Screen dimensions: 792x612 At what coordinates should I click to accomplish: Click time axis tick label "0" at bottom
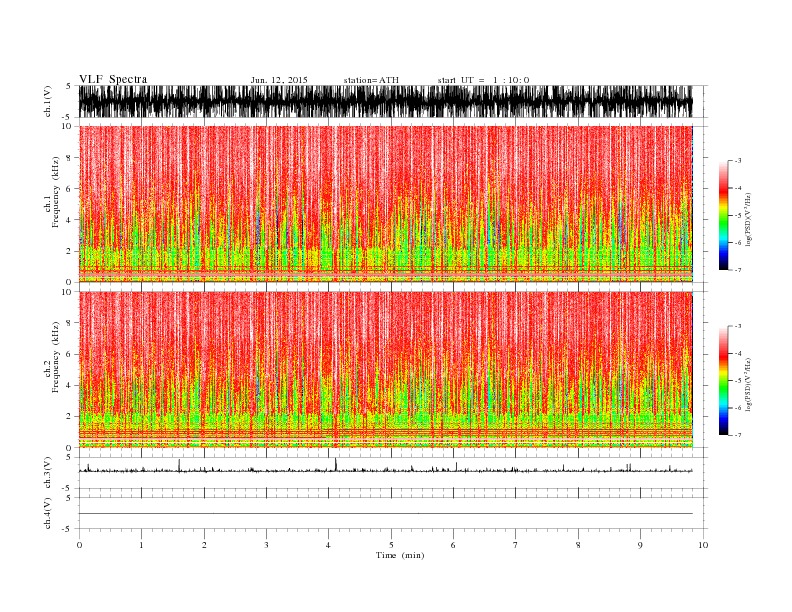(79, 545)
